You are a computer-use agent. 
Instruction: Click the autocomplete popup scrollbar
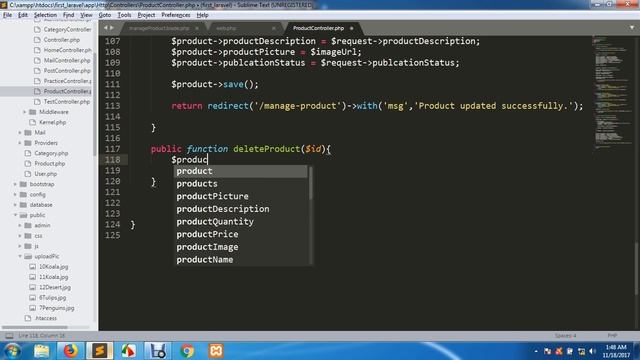coord(311,183)
